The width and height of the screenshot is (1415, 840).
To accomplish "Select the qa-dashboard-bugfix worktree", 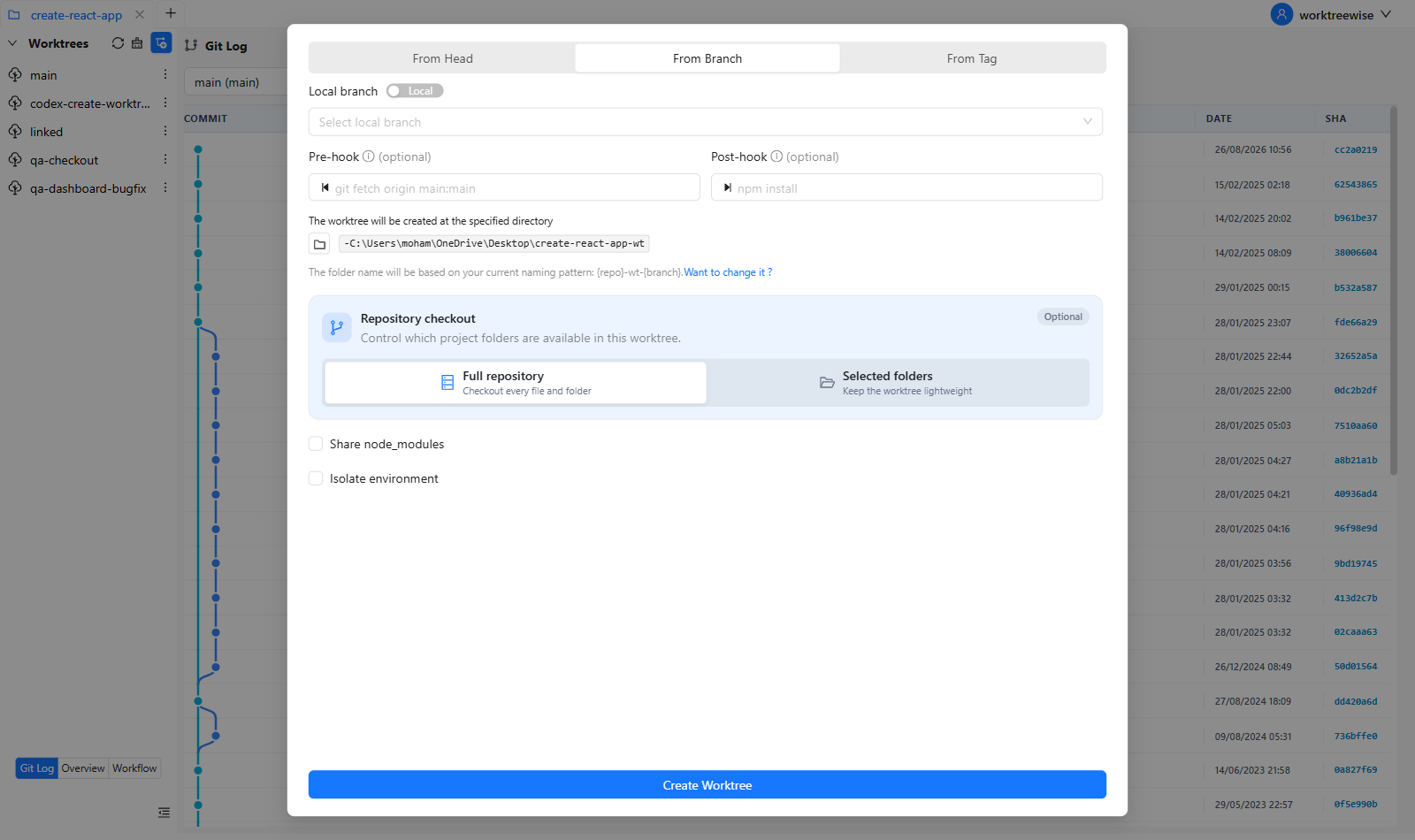I will pos(88,188).
